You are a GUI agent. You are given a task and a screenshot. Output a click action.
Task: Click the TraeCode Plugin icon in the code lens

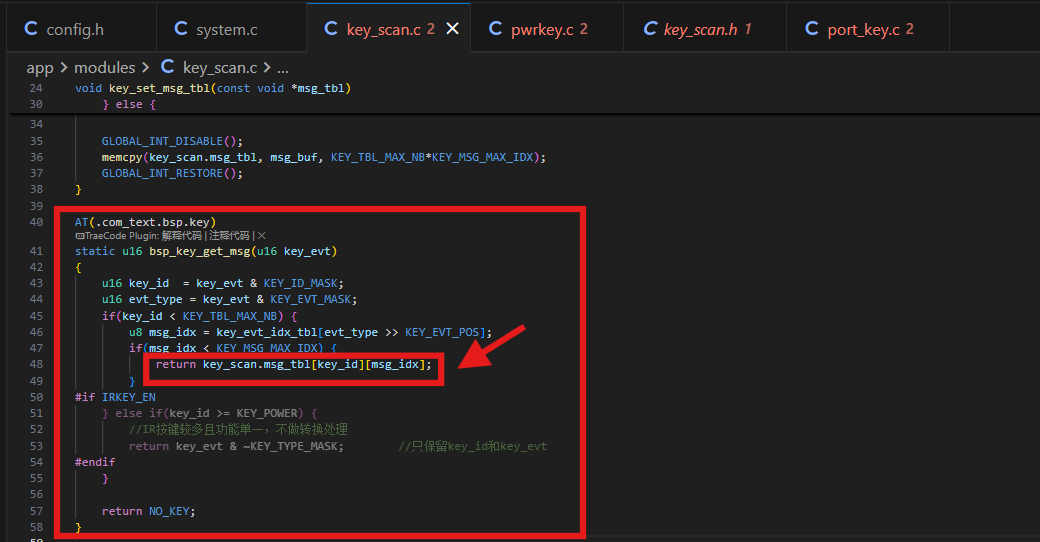click(x=79, y=236)
